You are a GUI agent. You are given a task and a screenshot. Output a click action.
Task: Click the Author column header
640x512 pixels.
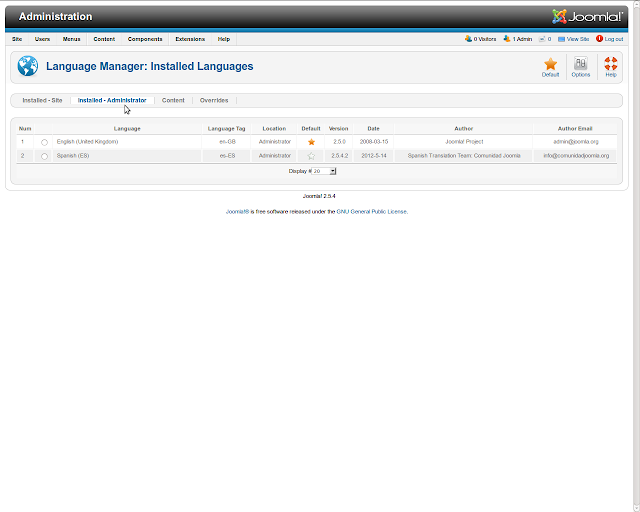click(x=464, y=129)
